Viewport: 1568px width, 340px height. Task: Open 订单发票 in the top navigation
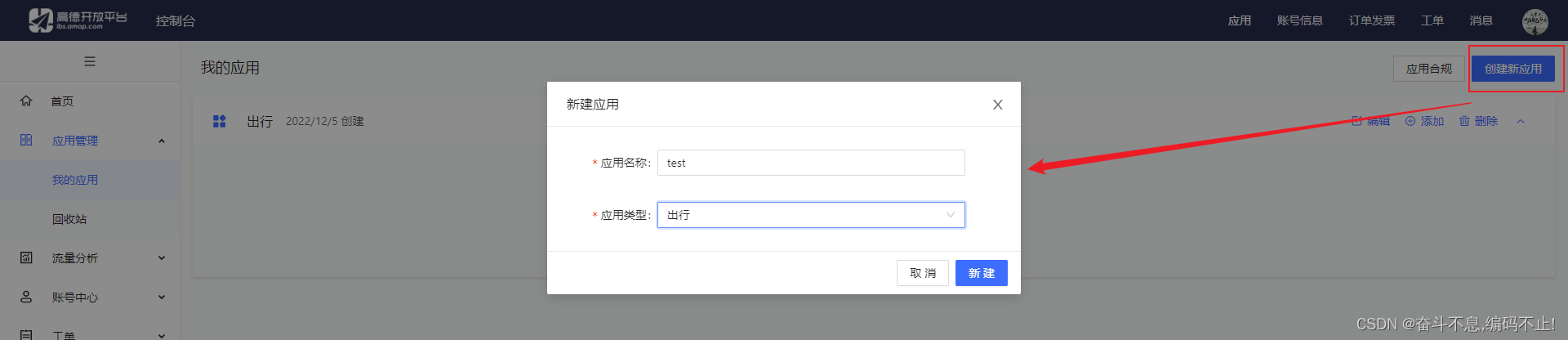[1371, 20]
